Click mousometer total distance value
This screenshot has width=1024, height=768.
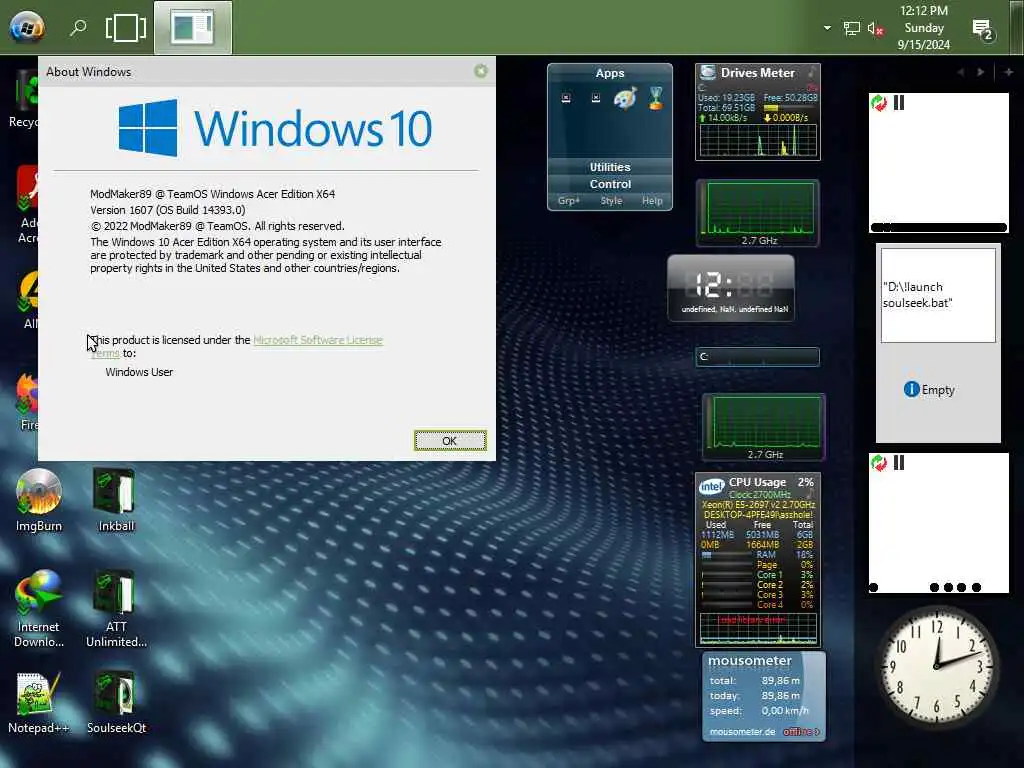coord(780,680)
